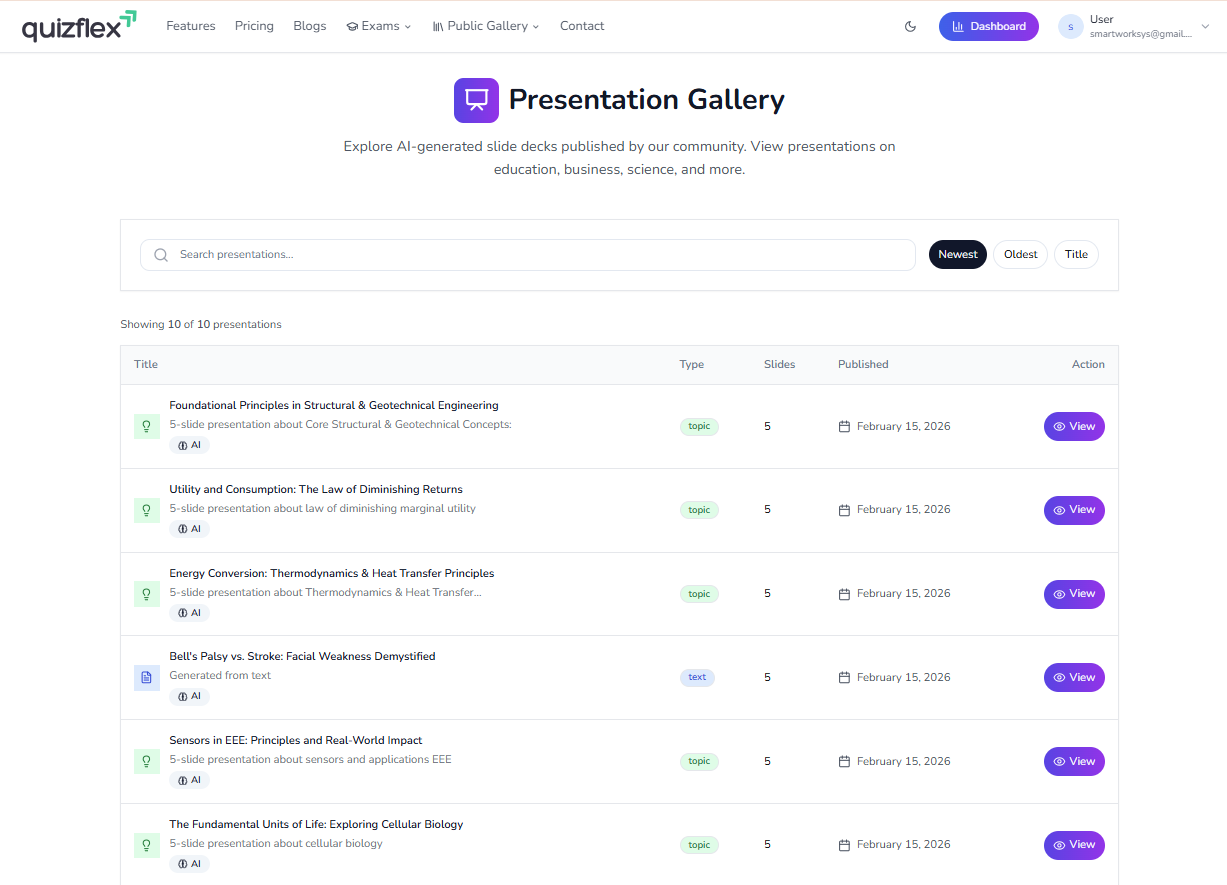Go to the Pricing page
Screen dimensions: 1227x885
(254, 27)
